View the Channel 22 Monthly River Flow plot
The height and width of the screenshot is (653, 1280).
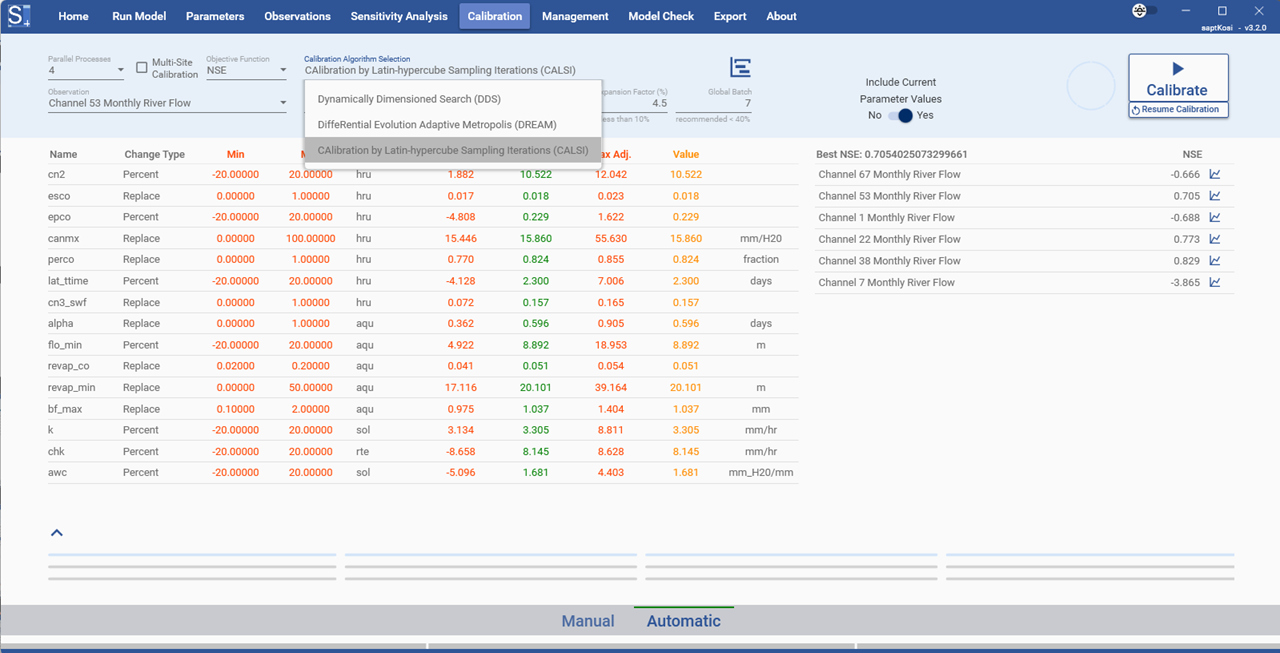tap(1213, 239)
